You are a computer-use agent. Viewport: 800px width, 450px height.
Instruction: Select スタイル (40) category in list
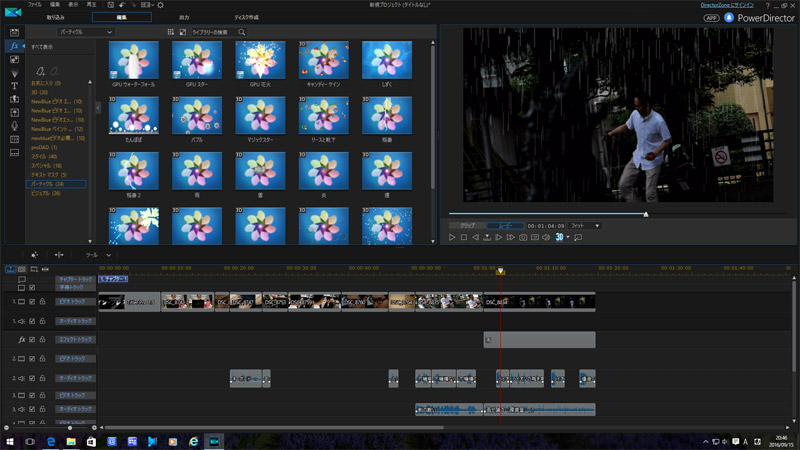44,157
